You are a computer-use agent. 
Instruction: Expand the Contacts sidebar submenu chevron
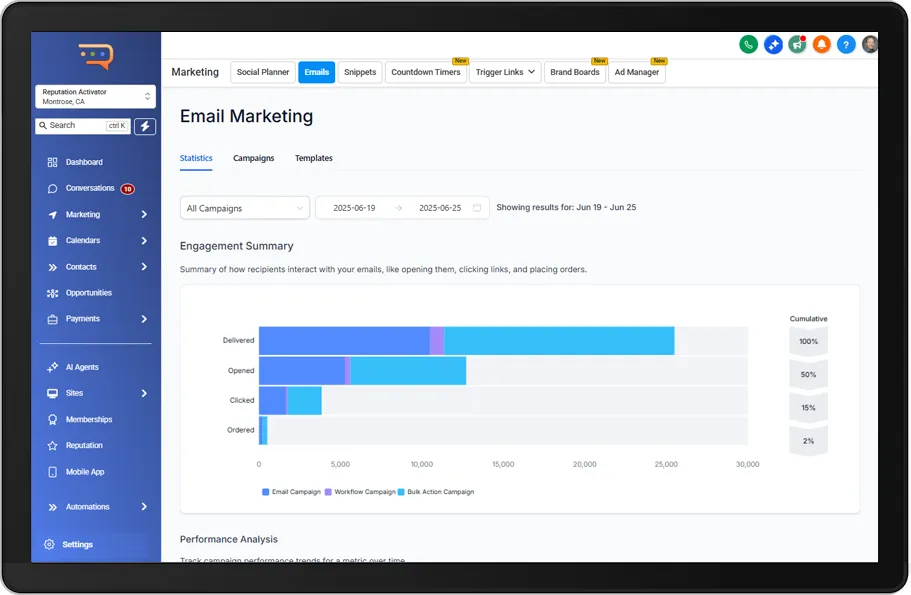144,267
